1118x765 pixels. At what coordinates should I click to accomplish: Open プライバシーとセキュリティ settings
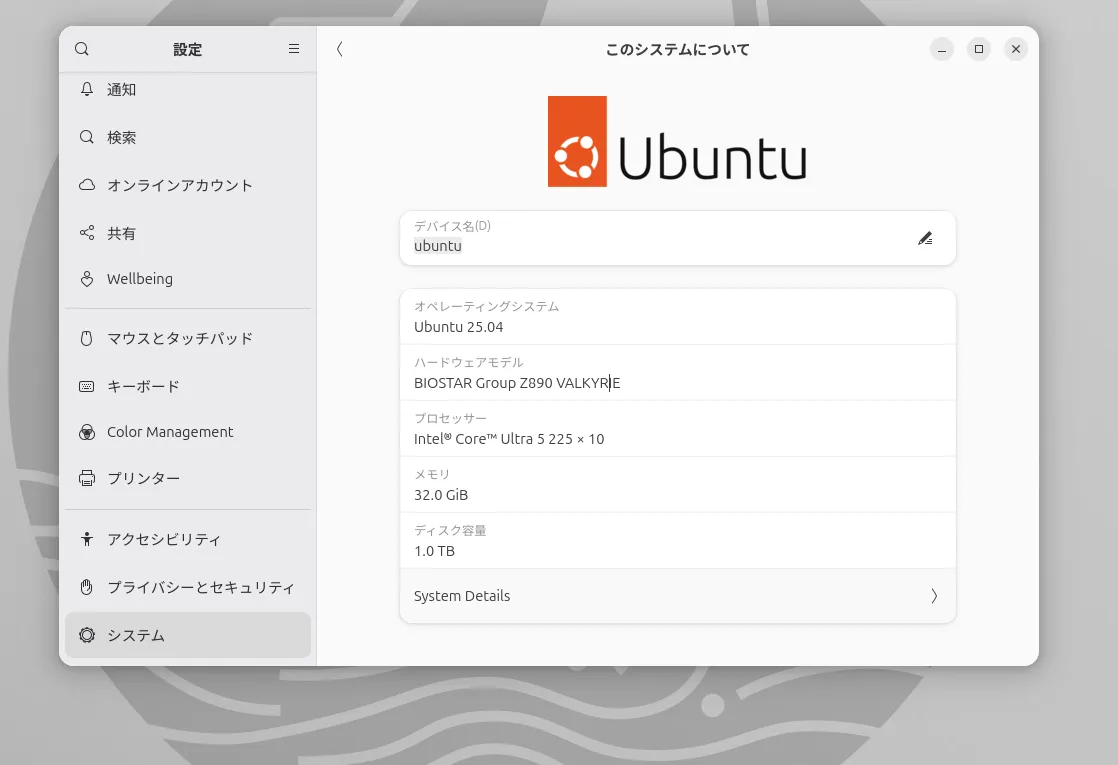pyautogui.click(x=201, y=587)
